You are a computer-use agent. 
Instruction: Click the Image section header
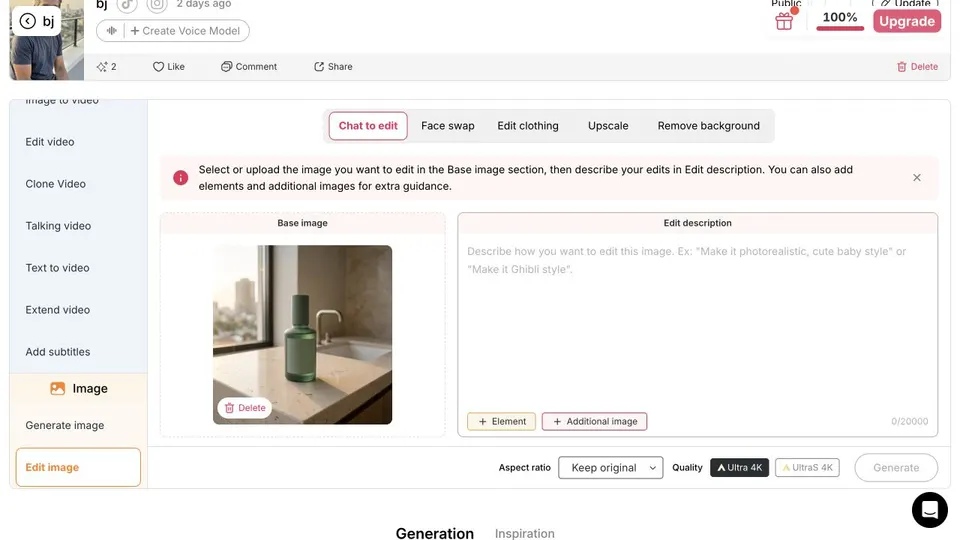tap(78, 388)
